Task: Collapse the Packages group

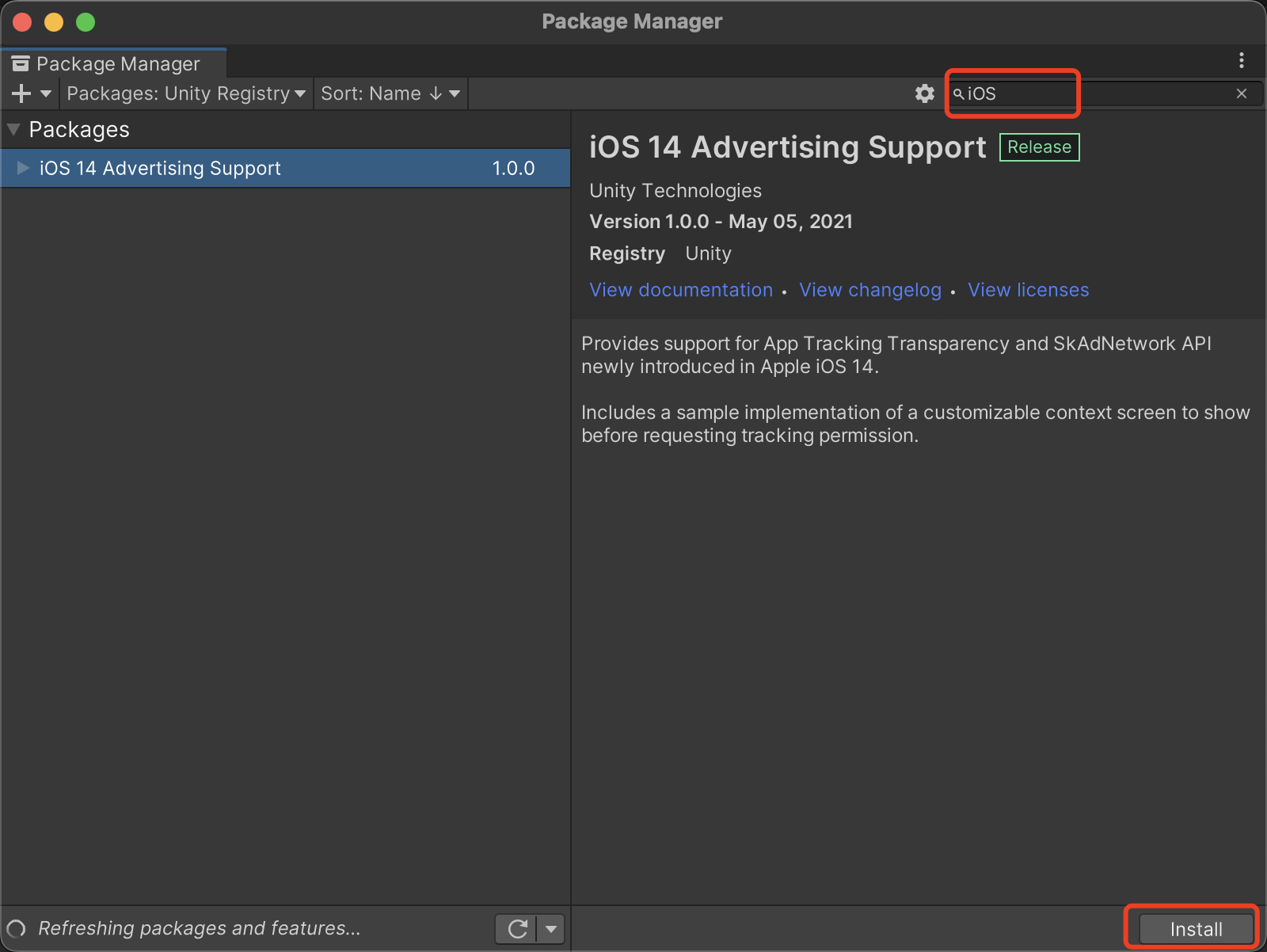Action: tap(13, 129)
